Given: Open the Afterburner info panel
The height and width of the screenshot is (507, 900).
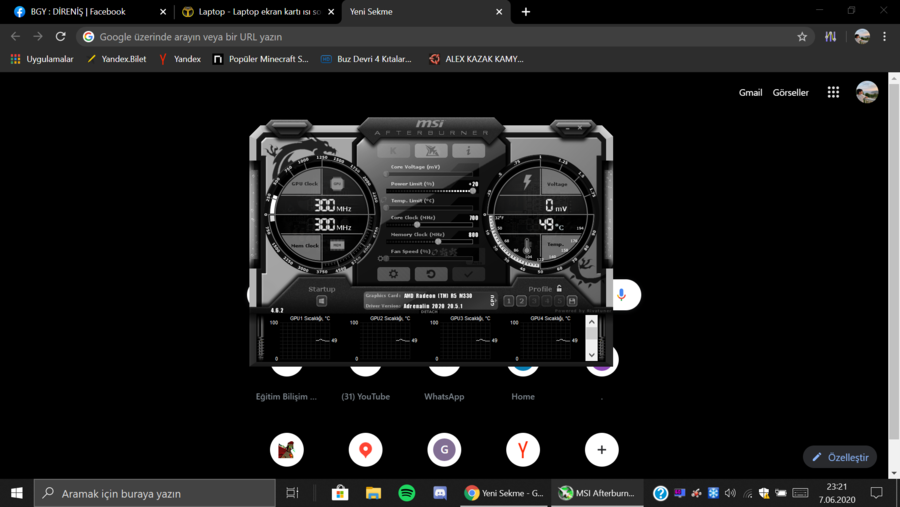Looking at the screenshot, I should (x=468, y=151).
